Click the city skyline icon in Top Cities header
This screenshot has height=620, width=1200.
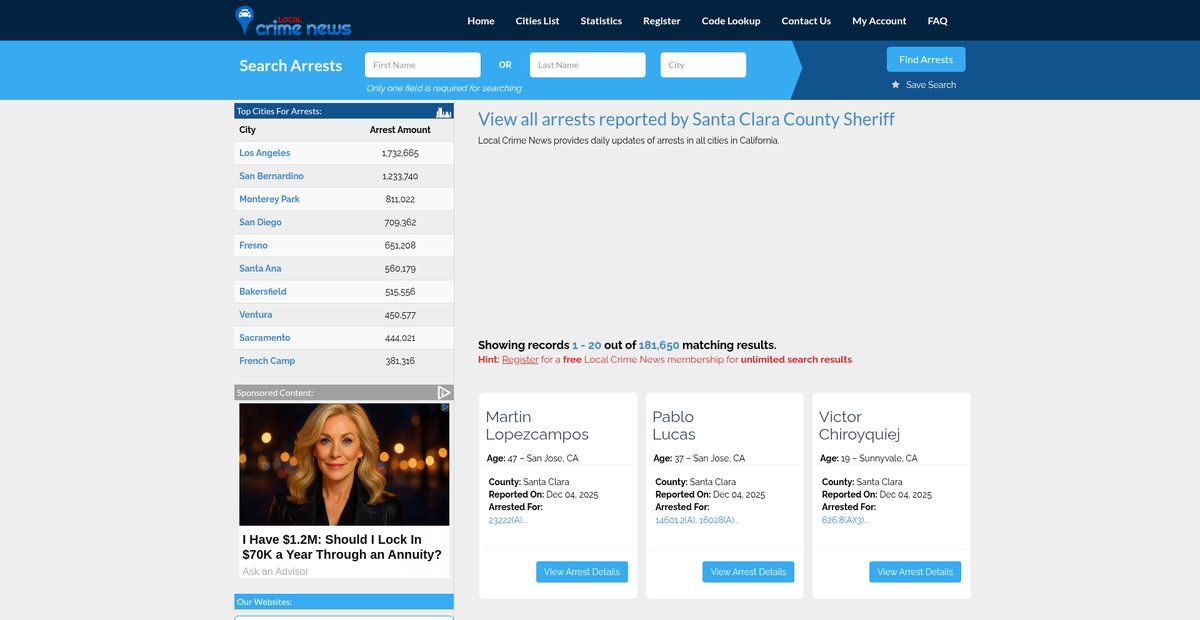444,111
